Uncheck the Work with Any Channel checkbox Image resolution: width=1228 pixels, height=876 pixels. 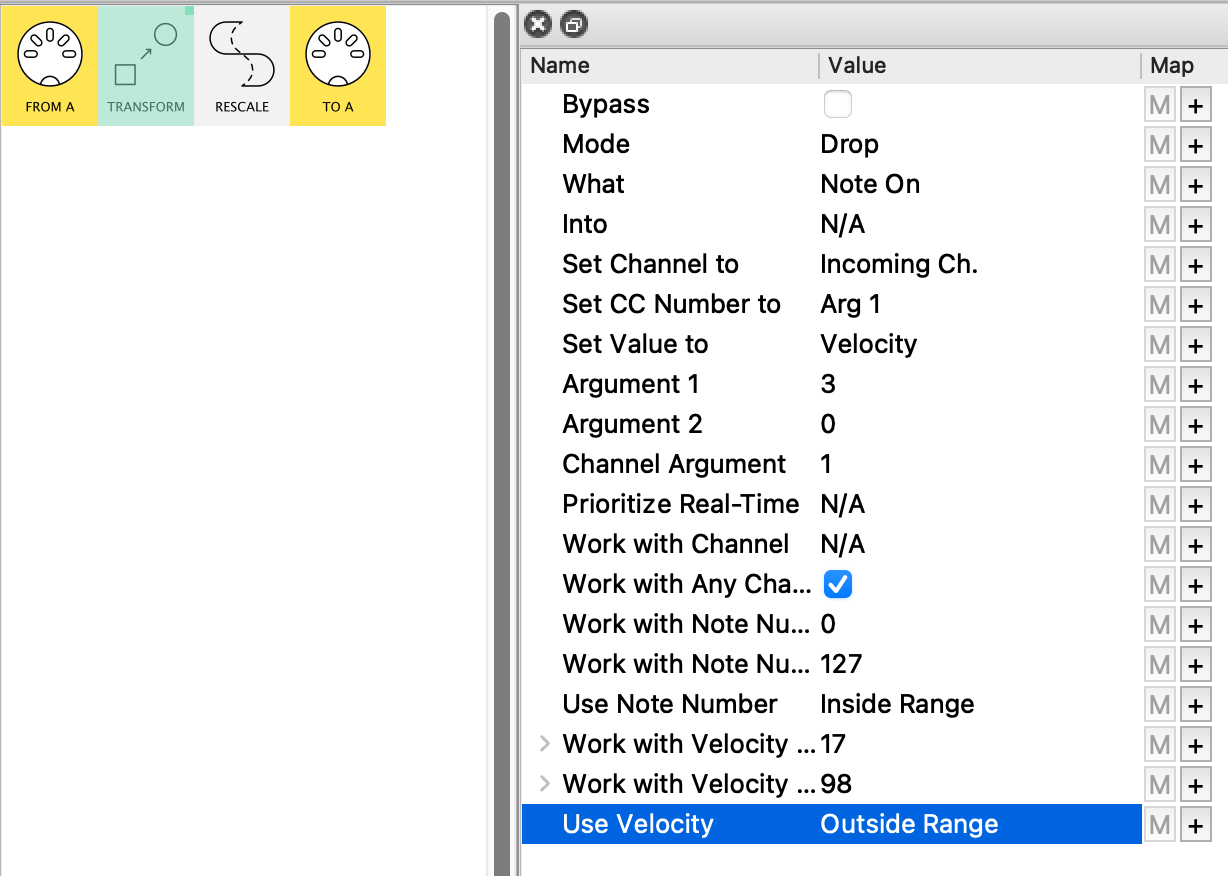pyautogui.click(x=837, y=585)
